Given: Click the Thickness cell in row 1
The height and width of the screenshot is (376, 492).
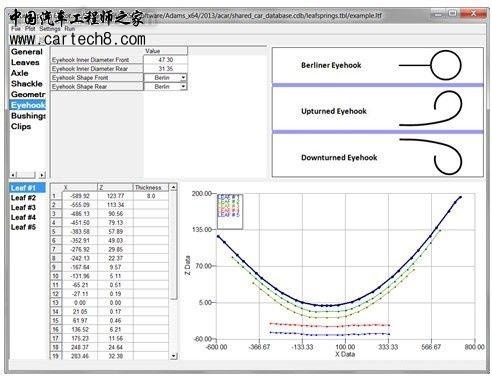Looking at the screenshot, I should click(x=151, y=196).
